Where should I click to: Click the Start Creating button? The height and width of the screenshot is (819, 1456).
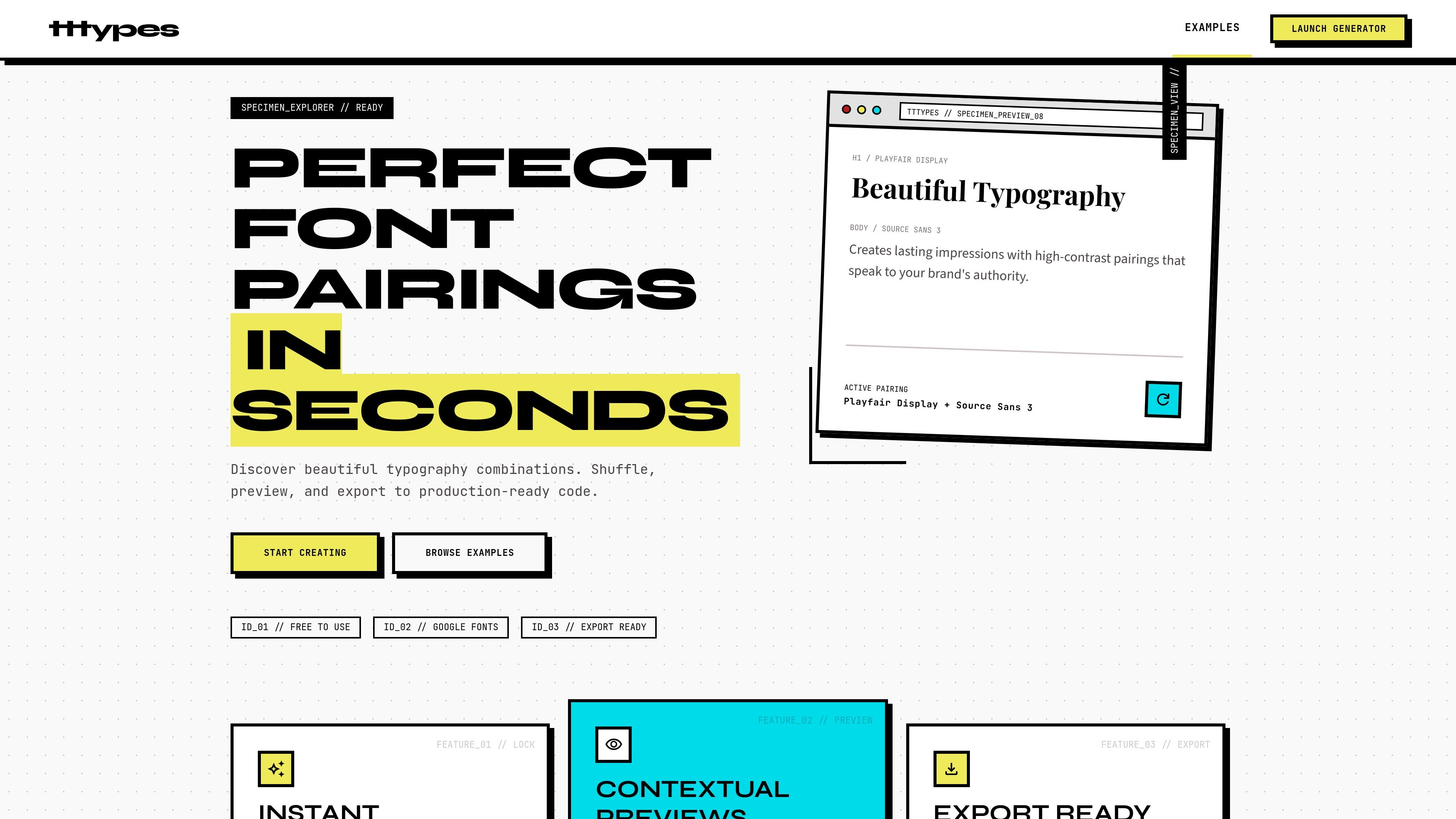coord(304,553)
